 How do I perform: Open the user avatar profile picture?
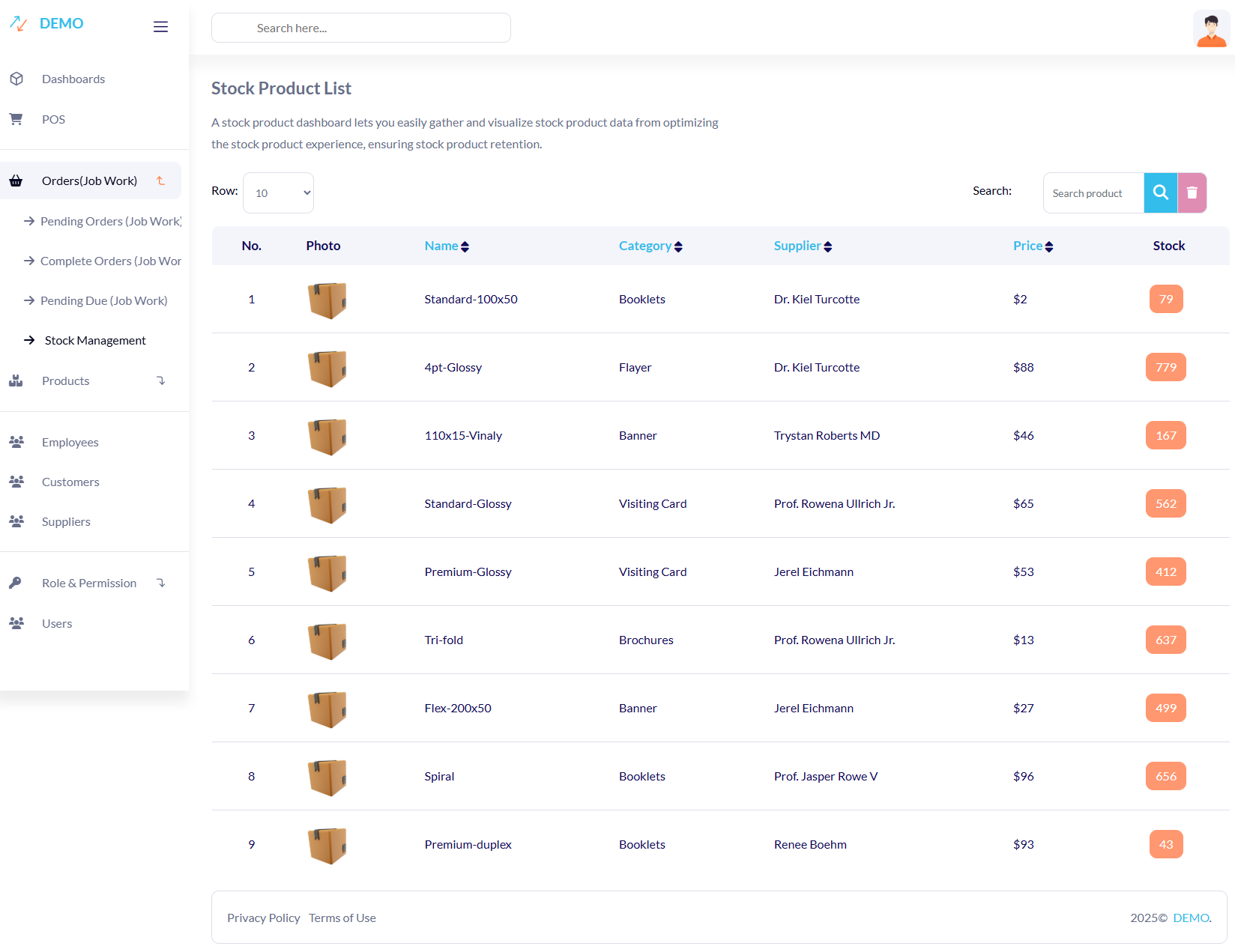[1211, 29]
